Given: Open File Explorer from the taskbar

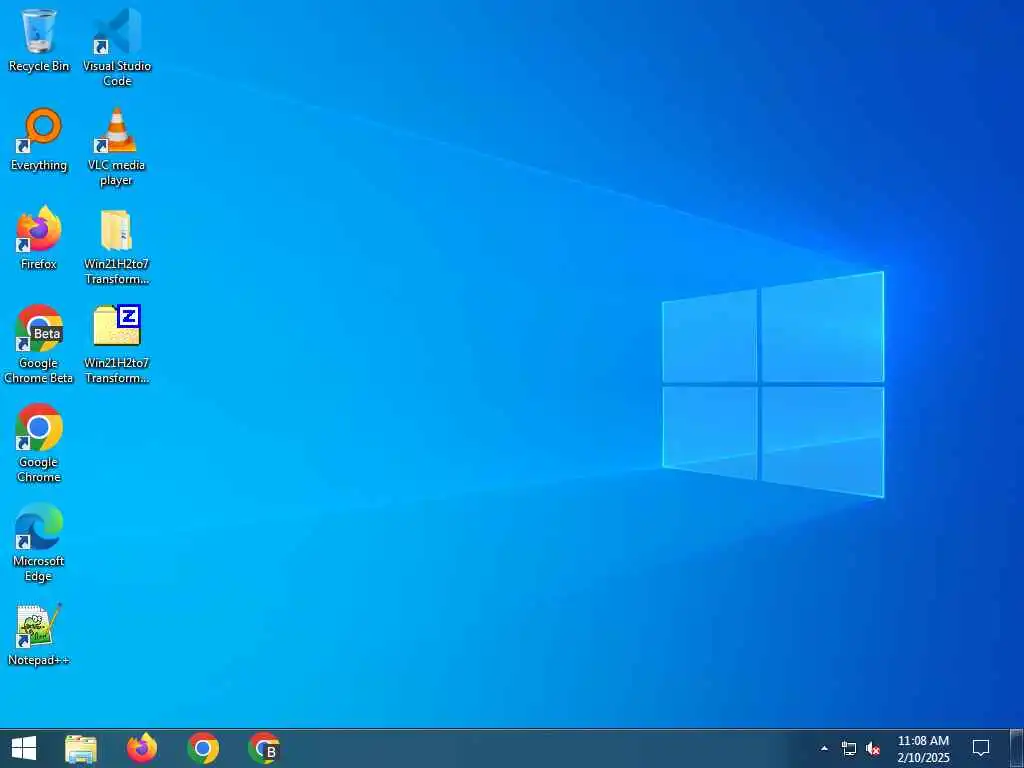Looking at the screenshot, I should (x=81, y=748).
